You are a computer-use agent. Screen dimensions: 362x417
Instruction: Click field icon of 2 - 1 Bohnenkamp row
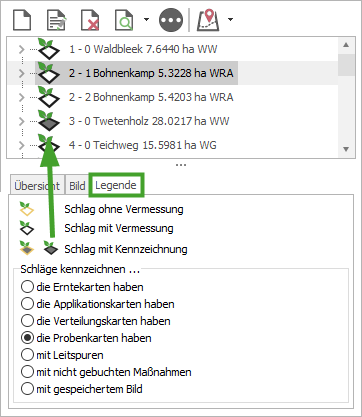[x=48, y=73]
